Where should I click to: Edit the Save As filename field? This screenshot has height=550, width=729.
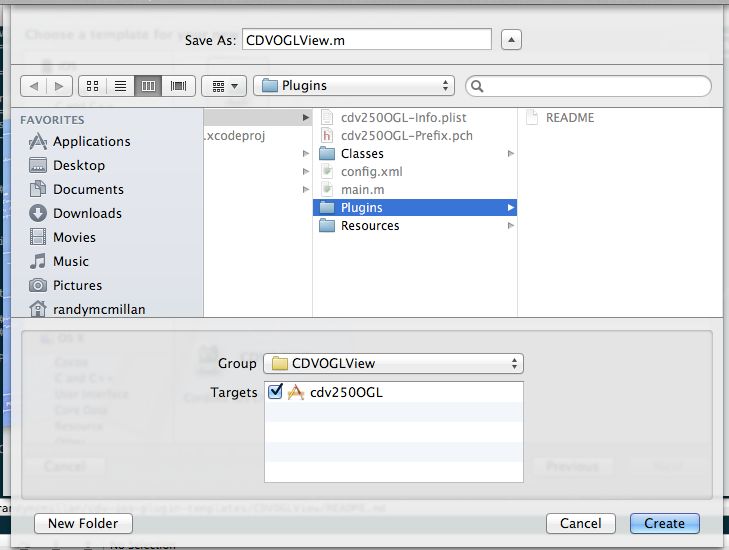[367, 40]
